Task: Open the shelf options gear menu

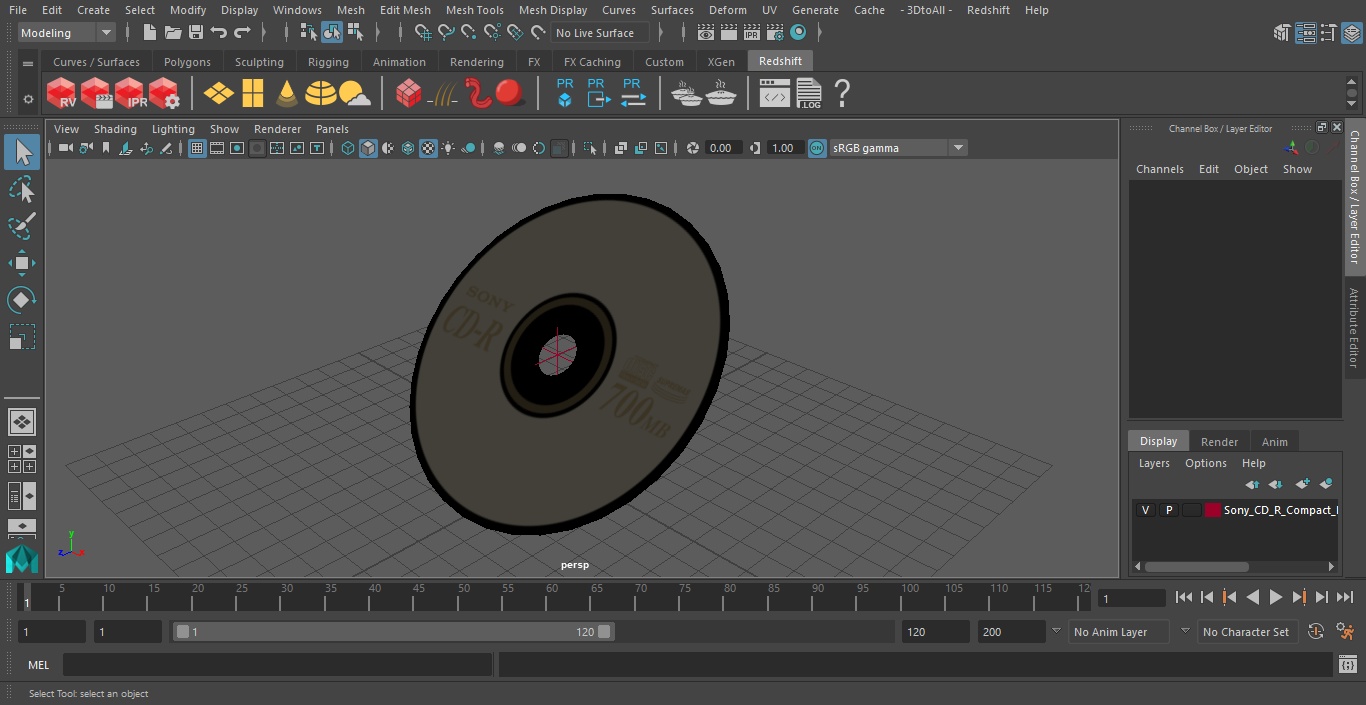Action: 28,99
